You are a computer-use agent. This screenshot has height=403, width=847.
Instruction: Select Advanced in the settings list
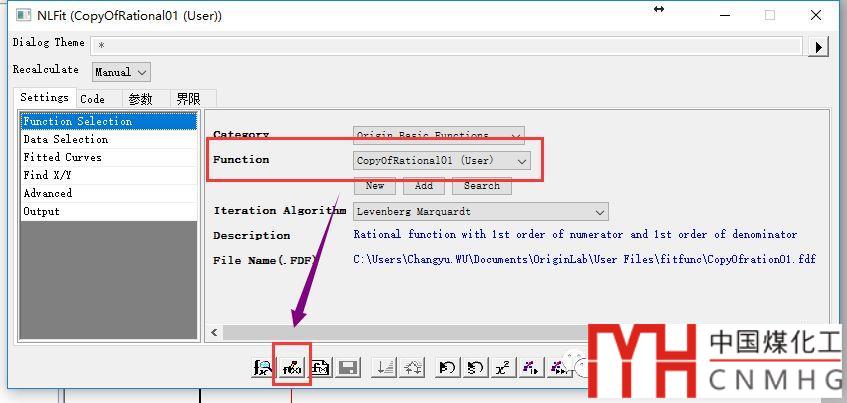pos(109,193)
